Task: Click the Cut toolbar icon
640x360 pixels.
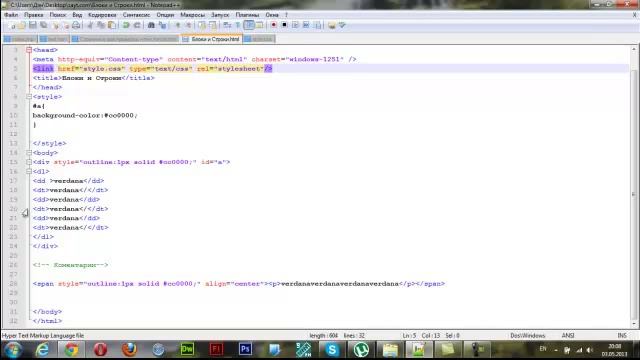Action: tap(90, 25)
